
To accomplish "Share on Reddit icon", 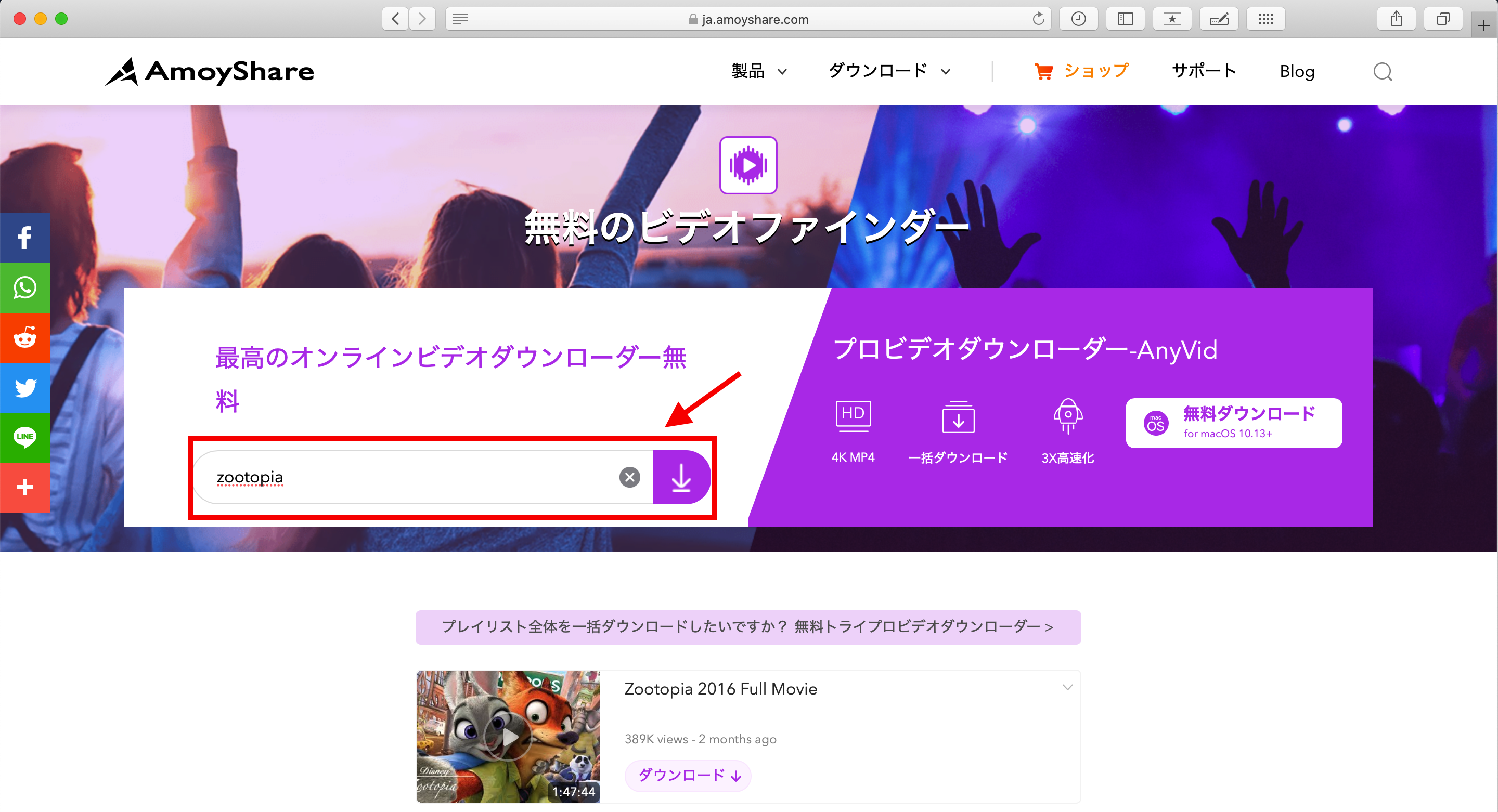I will click(x=24, y=338).
